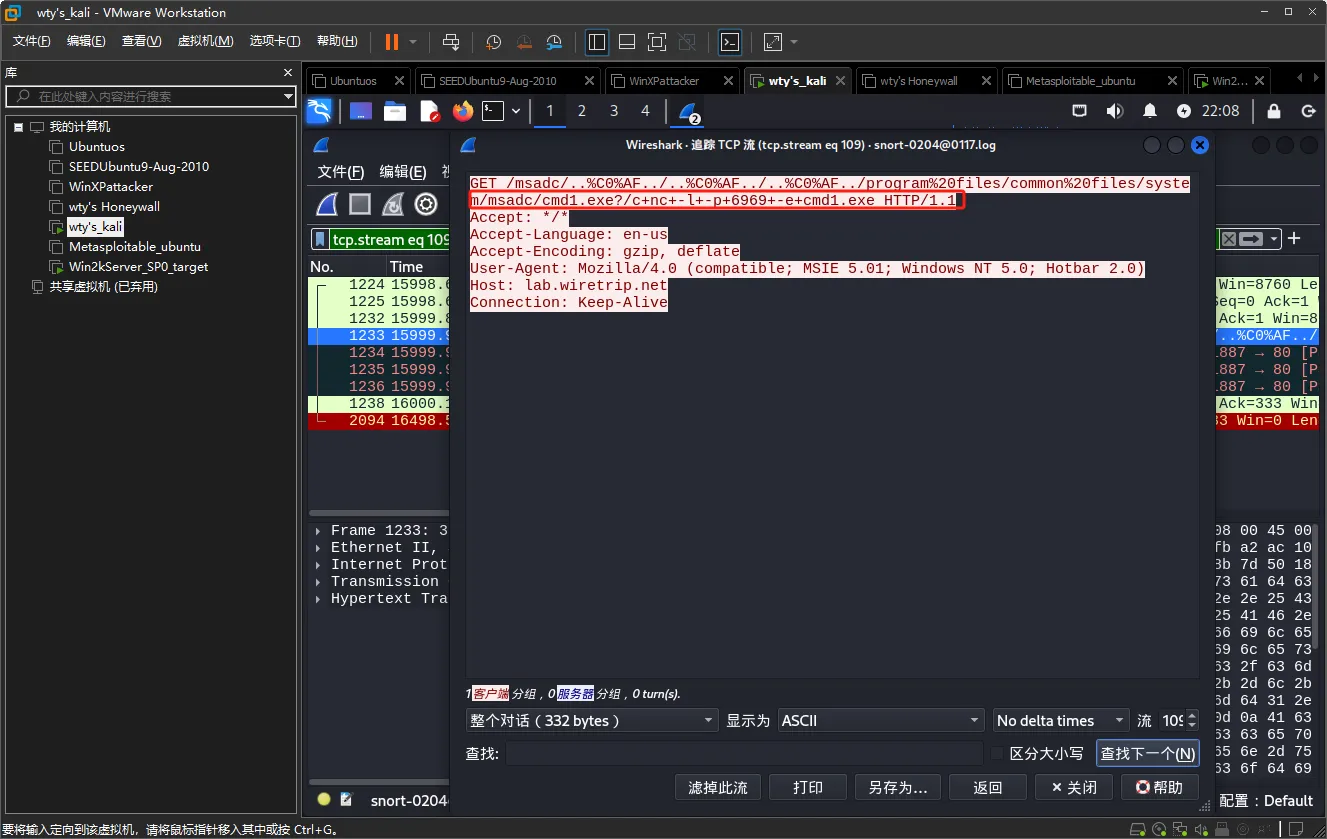The width and height of the screenshot is (1327, 839).
Task: Switch to Kali workspace 4
Action: (645, 111)
